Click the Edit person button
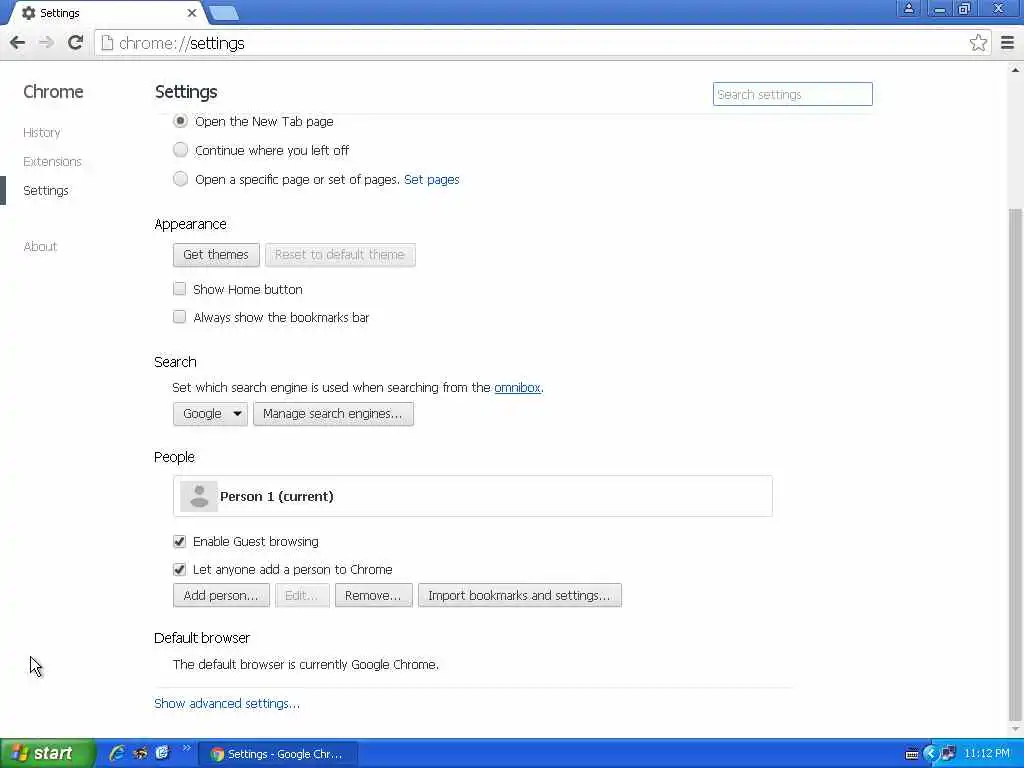The width and height of the screenshot is (1024, 768). point(302,596)
